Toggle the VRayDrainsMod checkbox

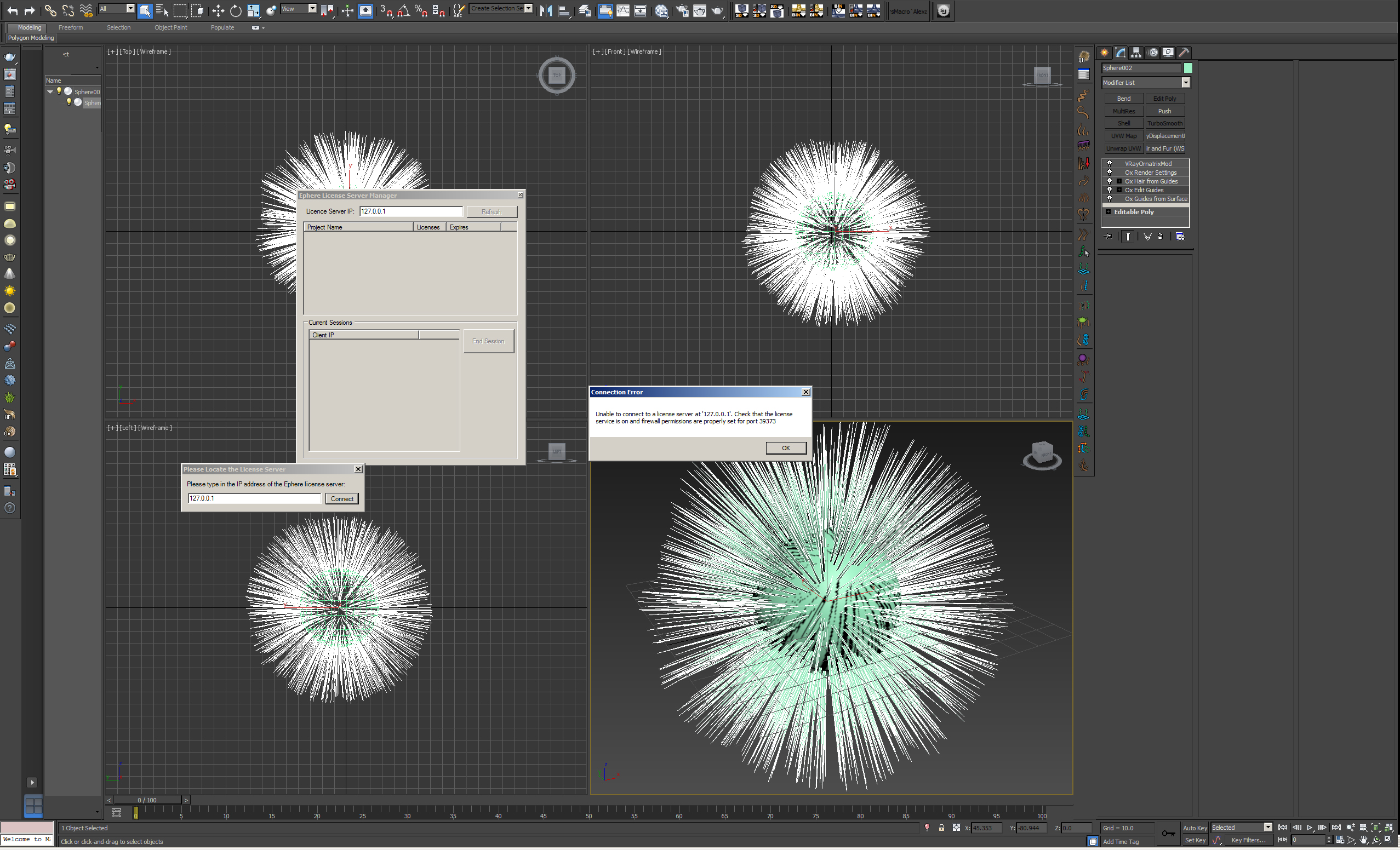click(x=1109, y=162)
